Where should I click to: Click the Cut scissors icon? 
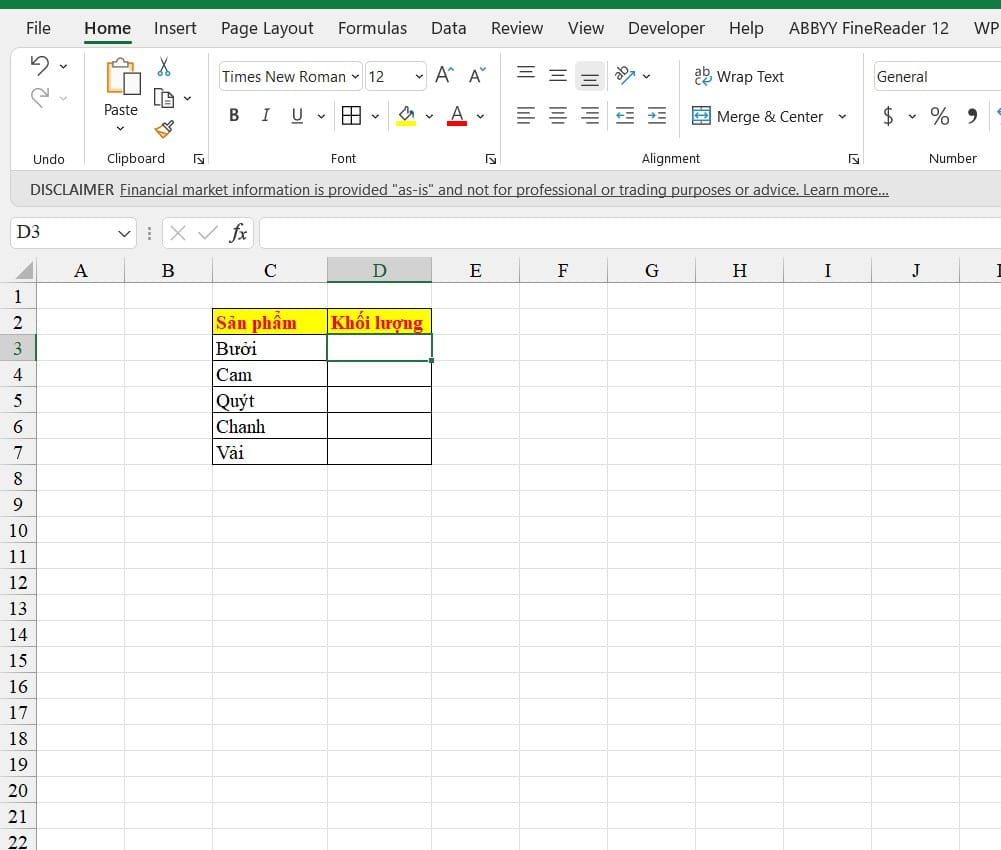coord(164,66)
